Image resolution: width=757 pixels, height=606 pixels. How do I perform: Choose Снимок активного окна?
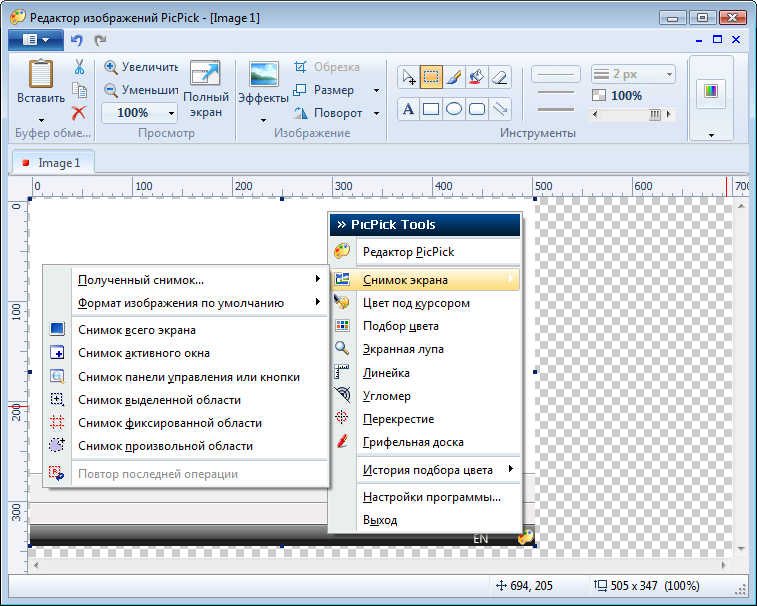tap(186, 353)
